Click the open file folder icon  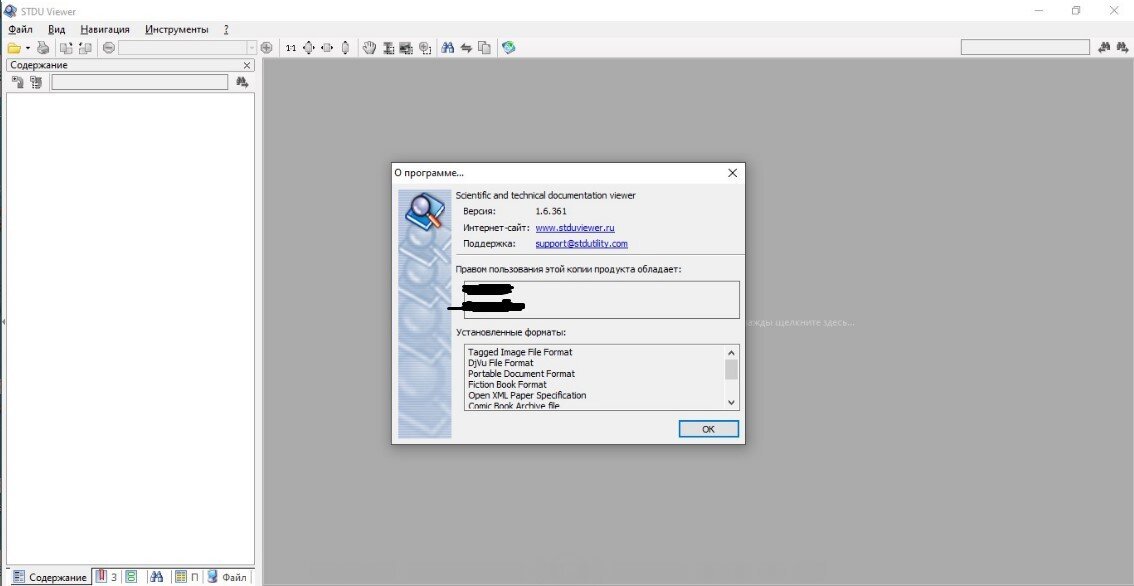(x=14, y=48)
